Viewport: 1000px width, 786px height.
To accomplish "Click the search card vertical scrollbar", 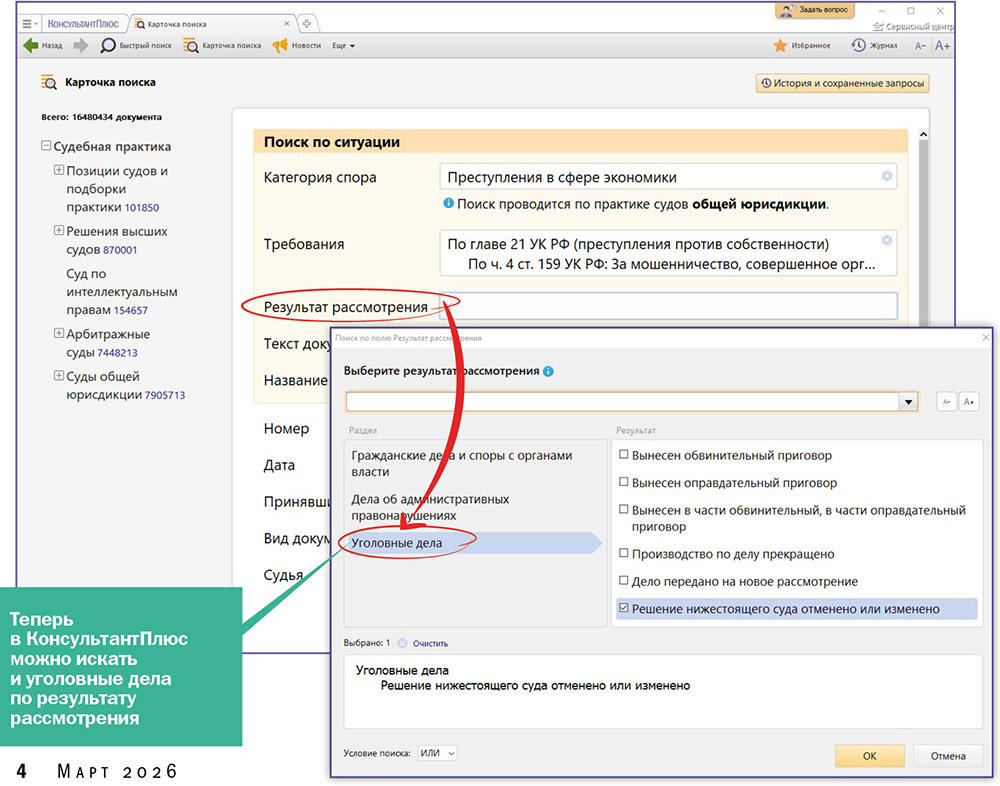I will pos(923,230).
